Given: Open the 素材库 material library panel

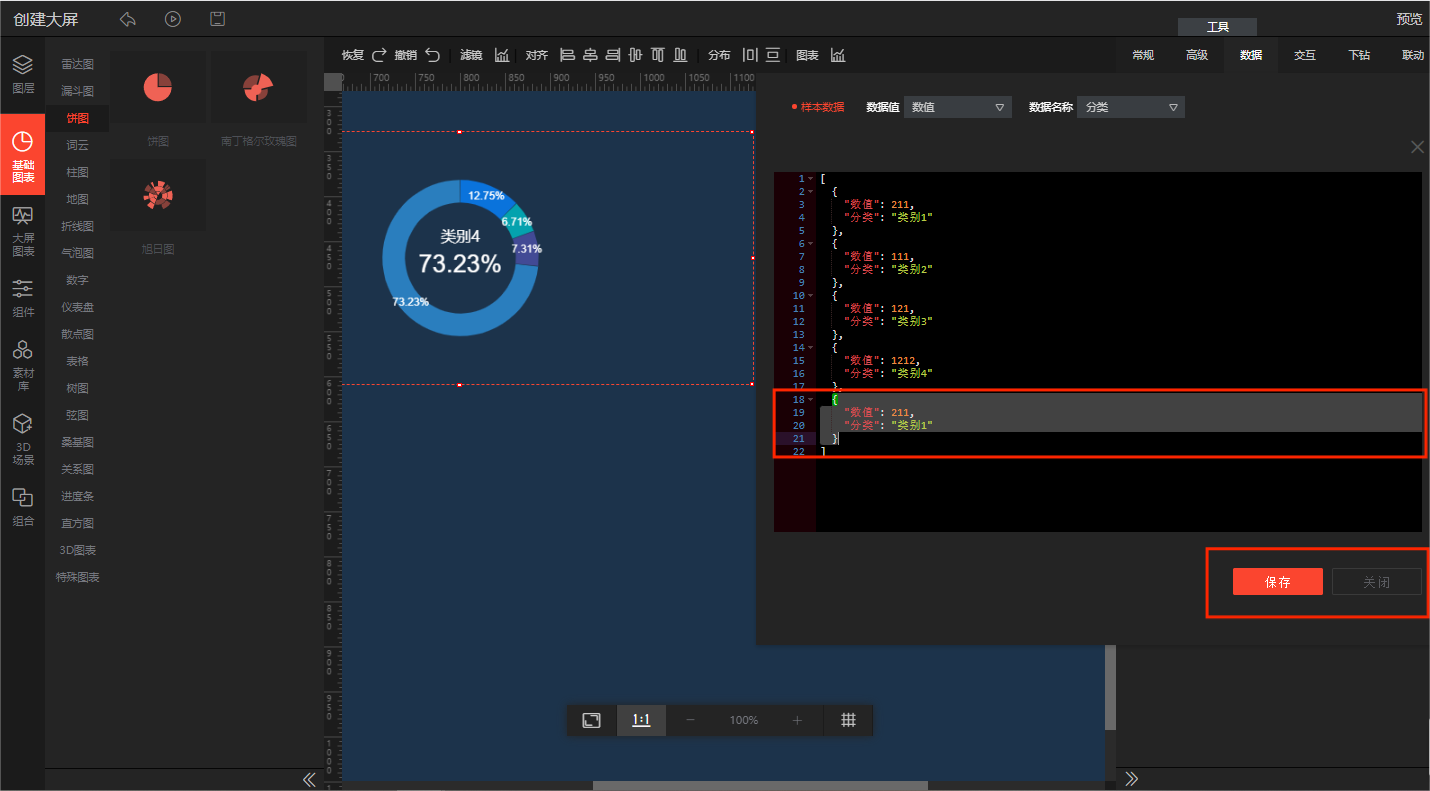Looking at the screenshot, I should [x=23, y=365].
